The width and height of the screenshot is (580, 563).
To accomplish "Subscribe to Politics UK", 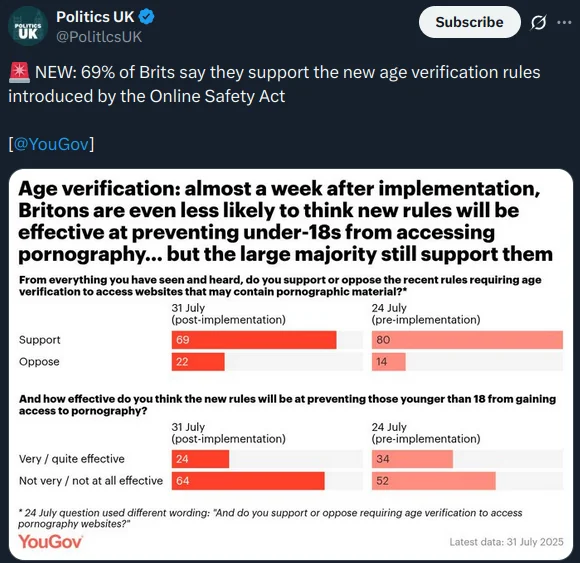I will tap(469, 22).
